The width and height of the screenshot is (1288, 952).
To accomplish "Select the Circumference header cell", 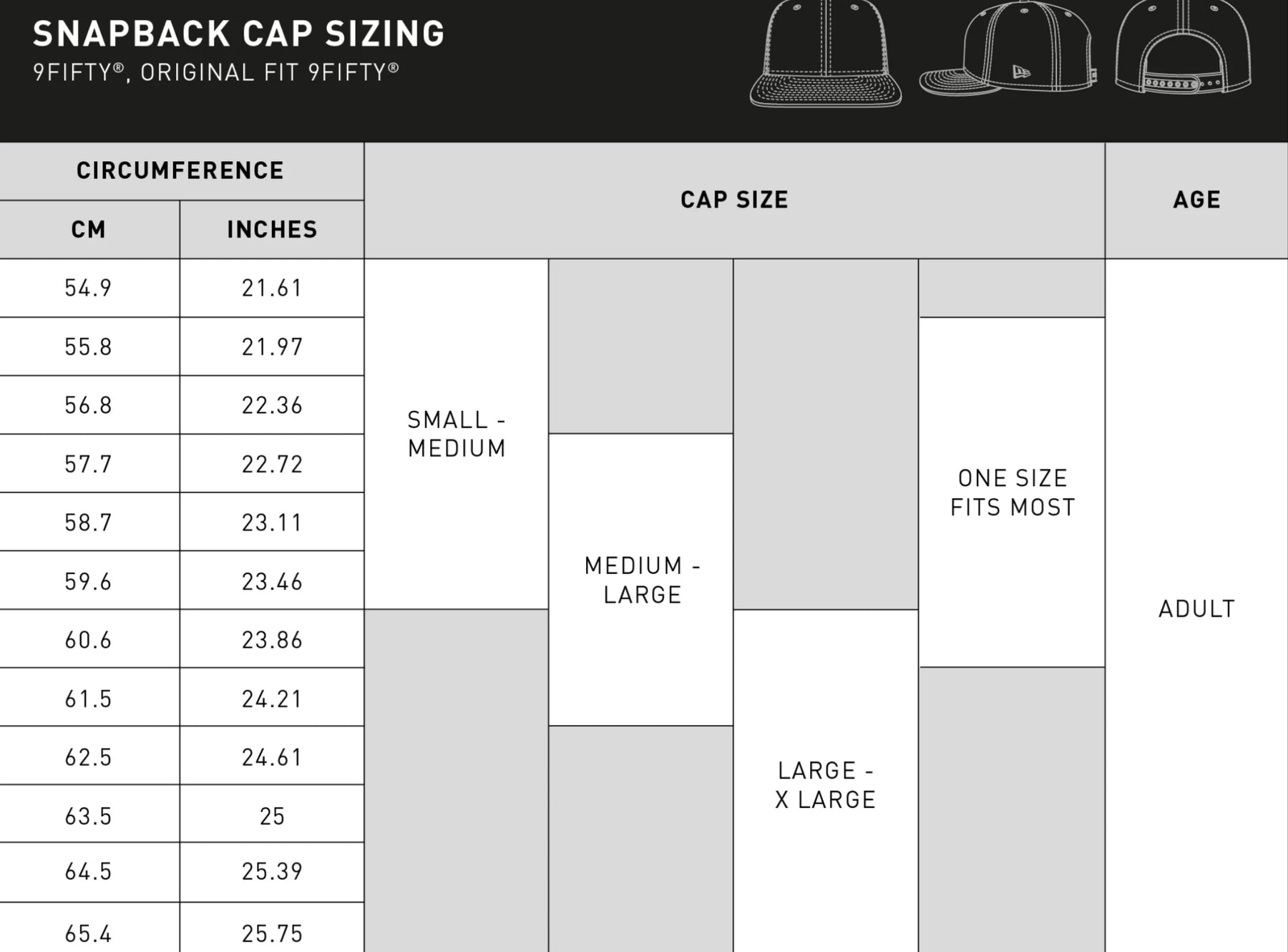I will (x=180, y=170).
